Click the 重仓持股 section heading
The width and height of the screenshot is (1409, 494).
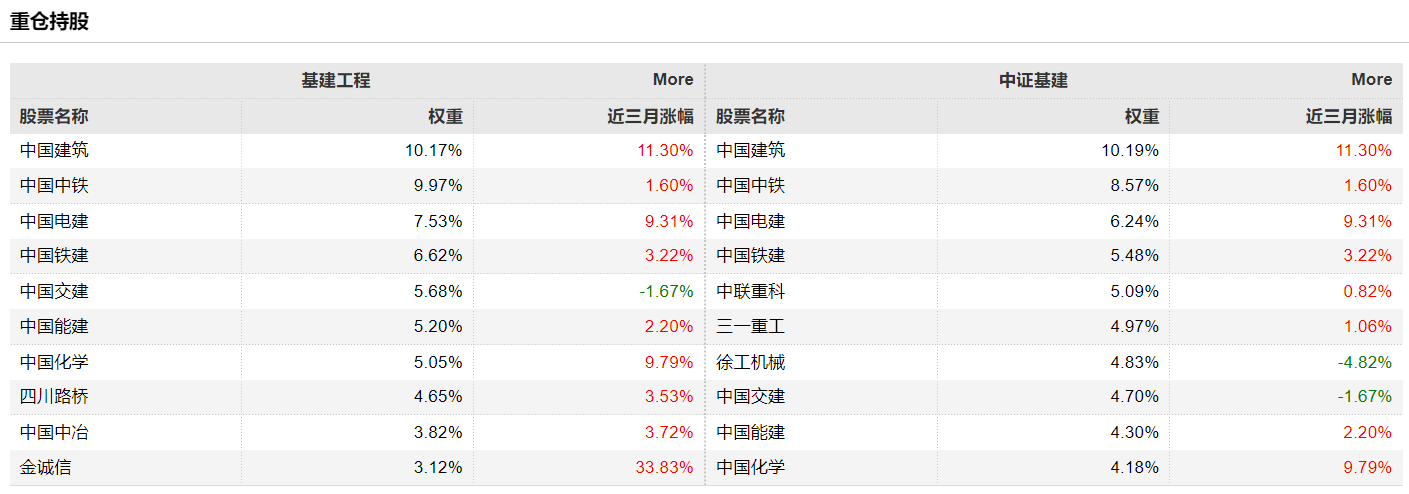coord(50,21)
